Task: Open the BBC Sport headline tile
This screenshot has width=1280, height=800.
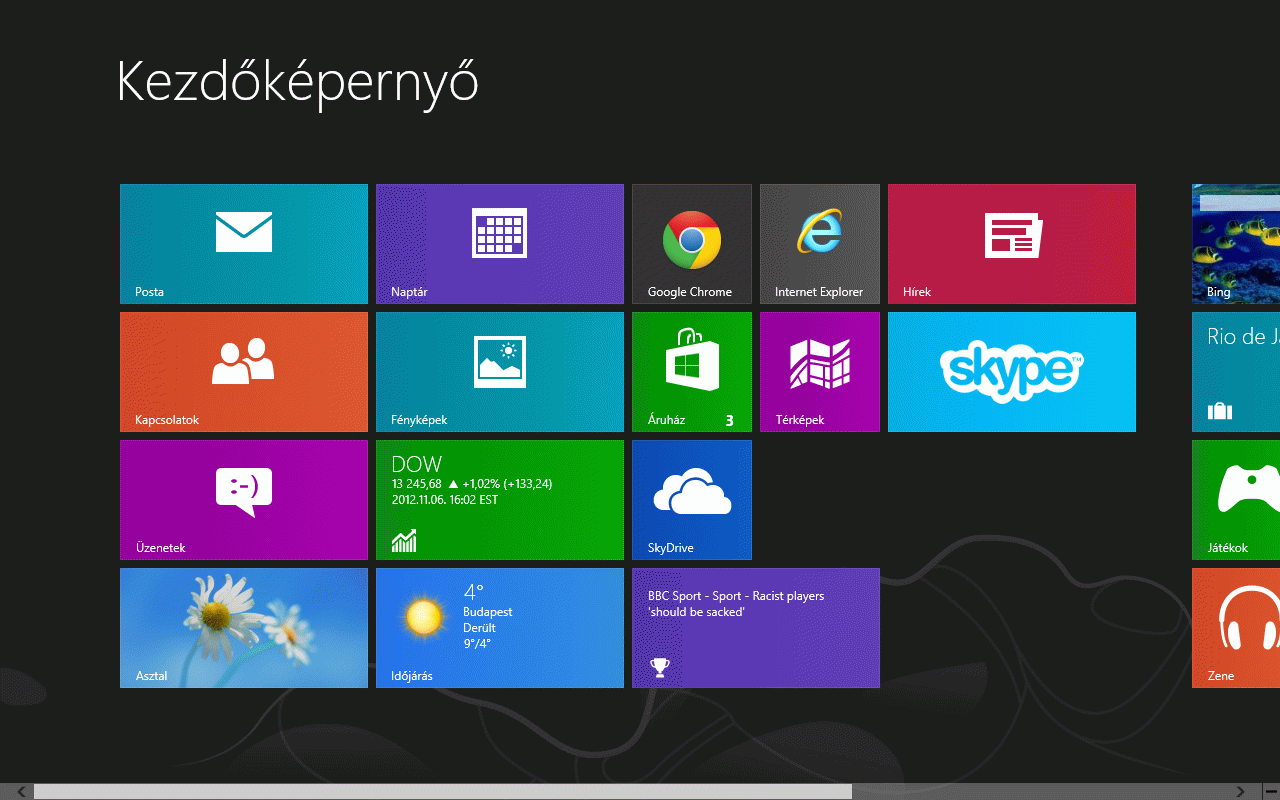Action: coord(755,628)
